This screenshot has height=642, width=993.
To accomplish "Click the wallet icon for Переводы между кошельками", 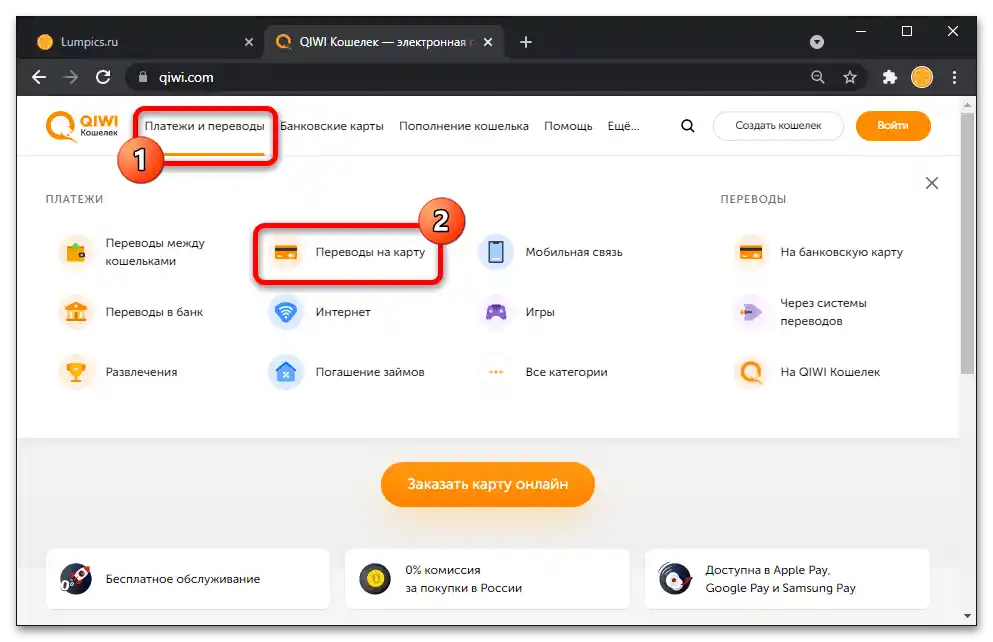I will click(x=76, y=252).
